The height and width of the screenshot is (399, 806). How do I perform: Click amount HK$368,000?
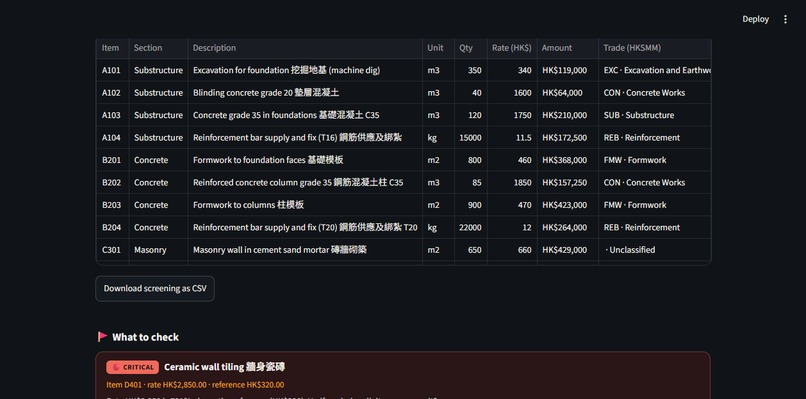(x=567, y=160)
